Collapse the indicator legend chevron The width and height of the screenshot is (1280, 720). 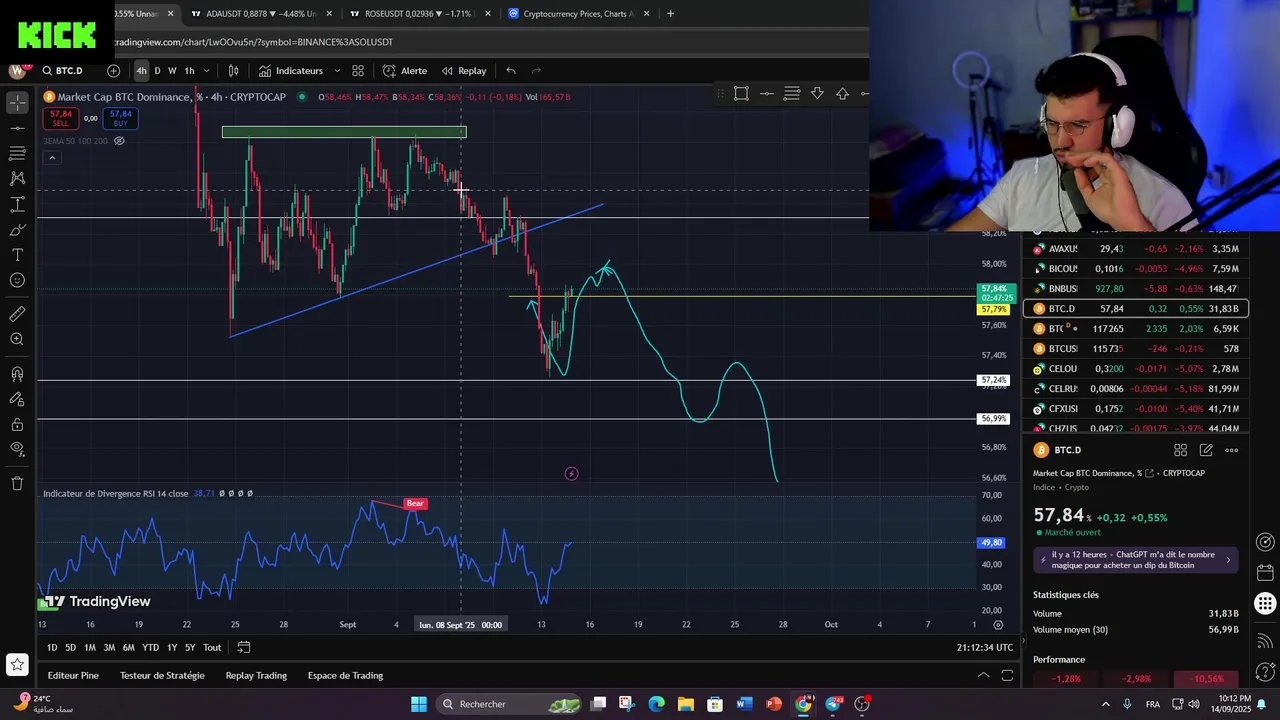click(x=52, y=158)
